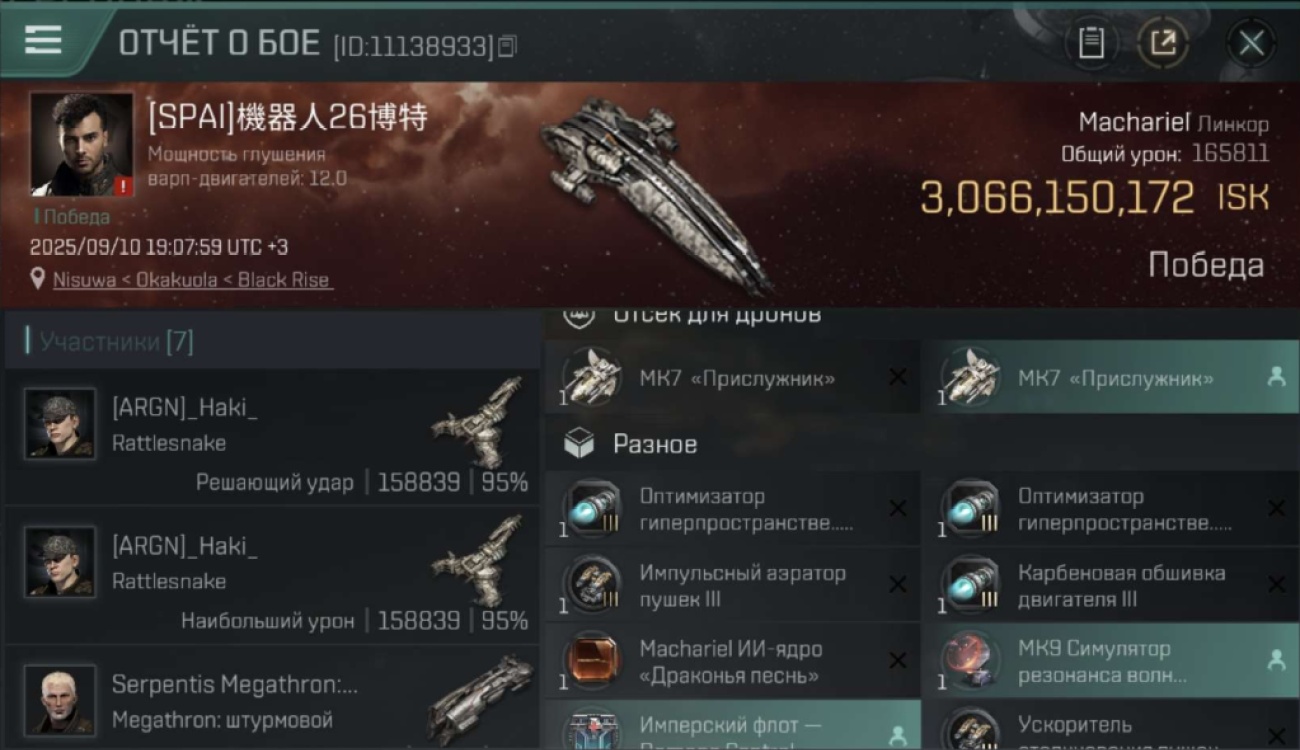
Task: Tap the red warning badge on portrait
Action: pyautogui.click(x=123, y=186)
